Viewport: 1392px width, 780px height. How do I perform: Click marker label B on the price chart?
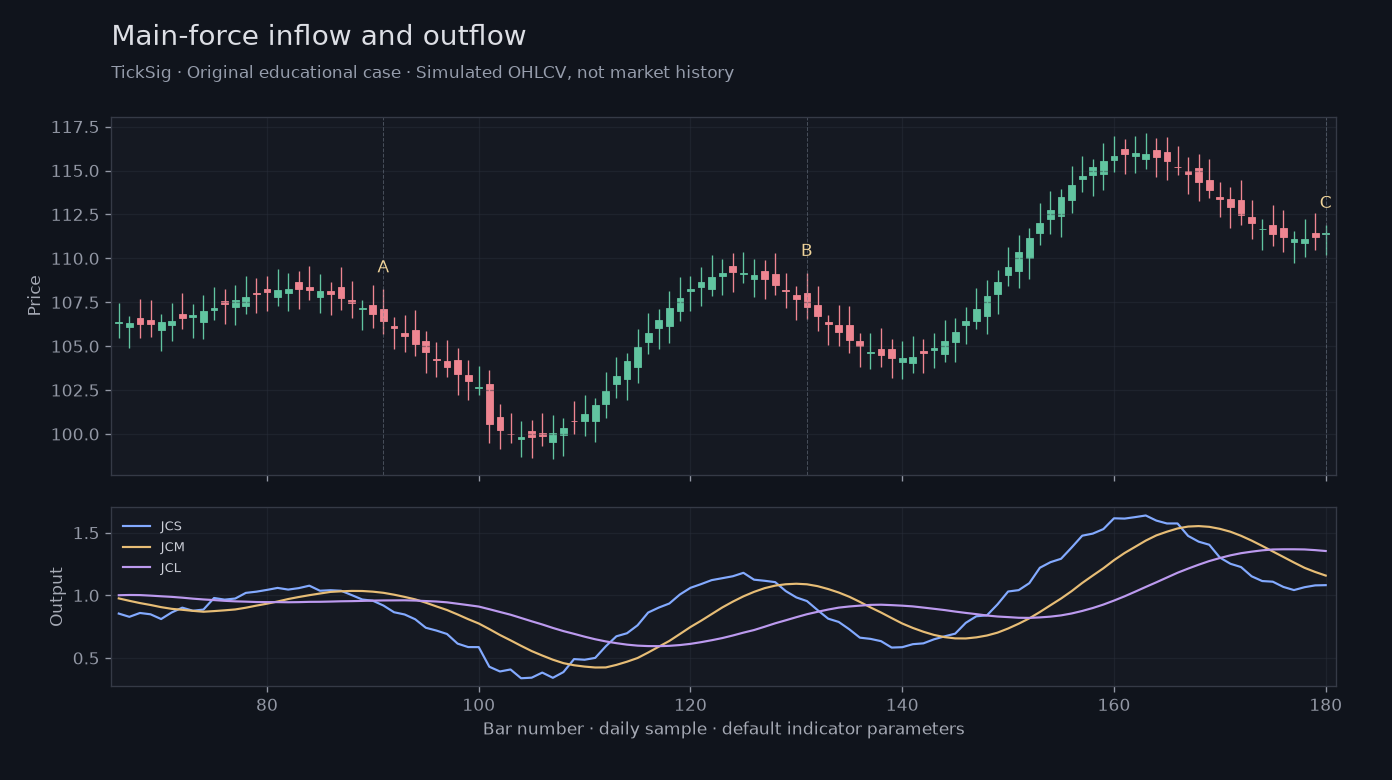tap(806, 251)
